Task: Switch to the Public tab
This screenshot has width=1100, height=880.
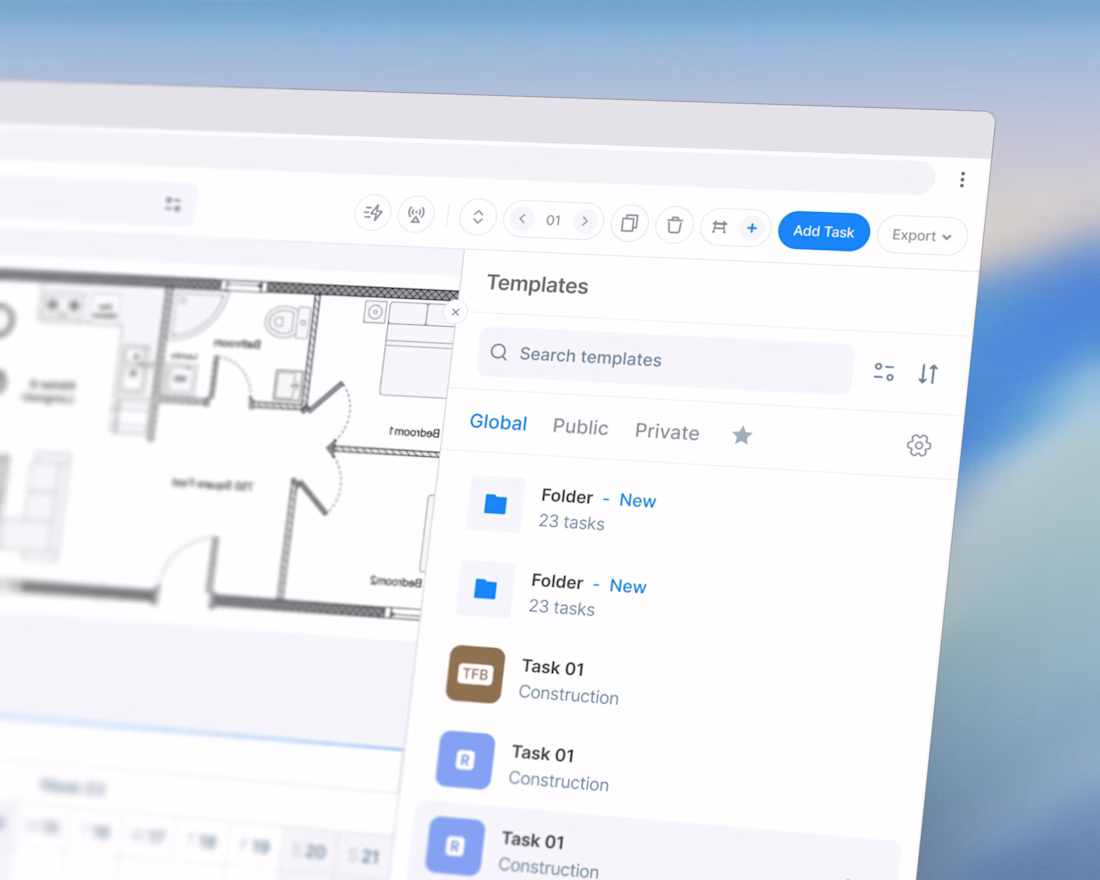Action: [580, 427]
